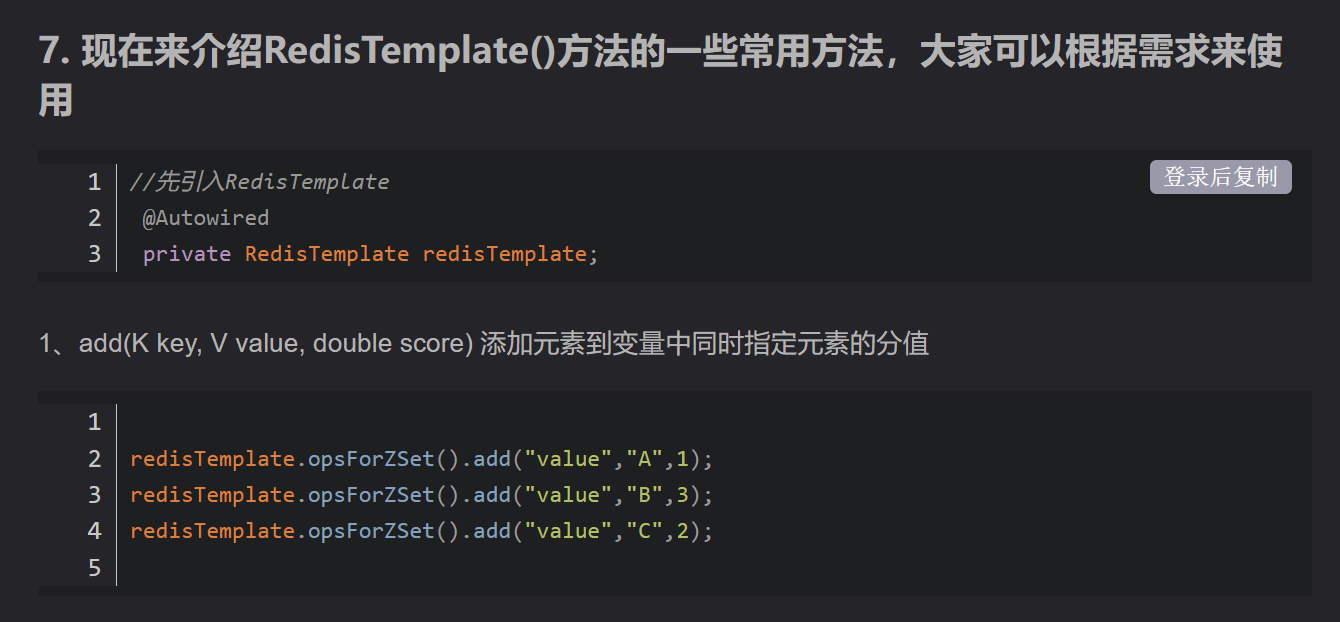Click the 登录后复制 copy button
The width and height of the screenshot is (1340, 622).
[x=1220, y=177]
